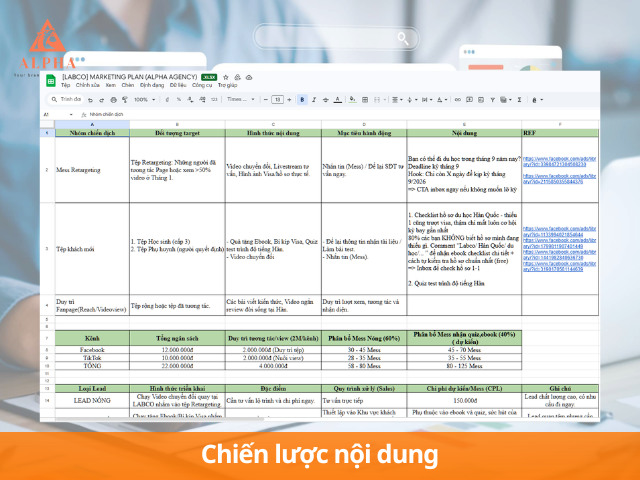The width and height of the screenshot is (640, 480).
Task: Toggle bold formatting
Action: coord(302,100)
